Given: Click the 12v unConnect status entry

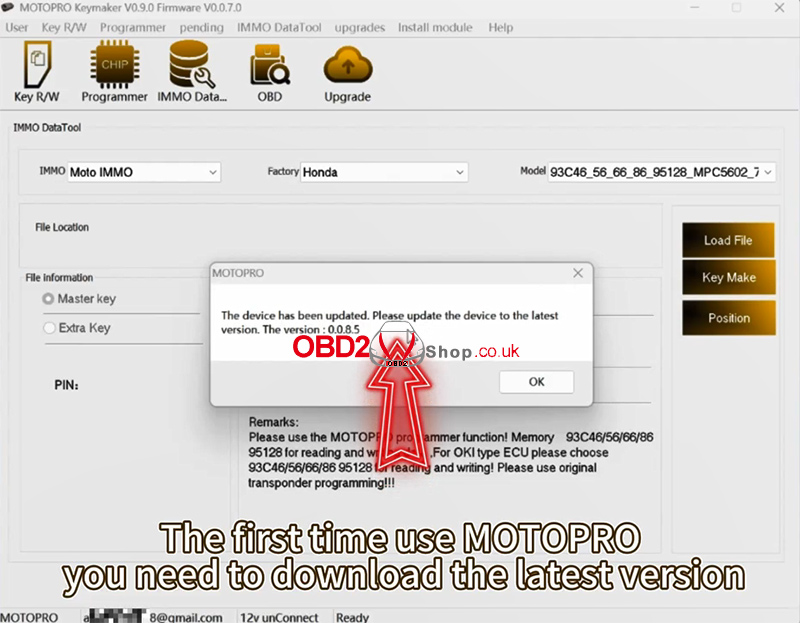Looking at the screenshot, I should [x=279, y=617].
